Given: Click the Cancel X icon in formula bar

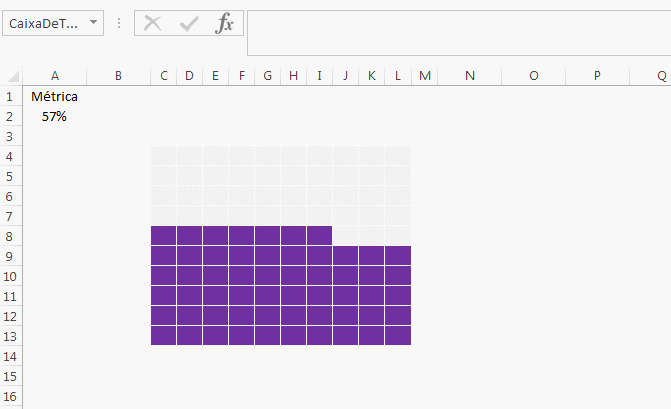Looking at the screenshot, I should pyautogui.click(x=153, y=24).
